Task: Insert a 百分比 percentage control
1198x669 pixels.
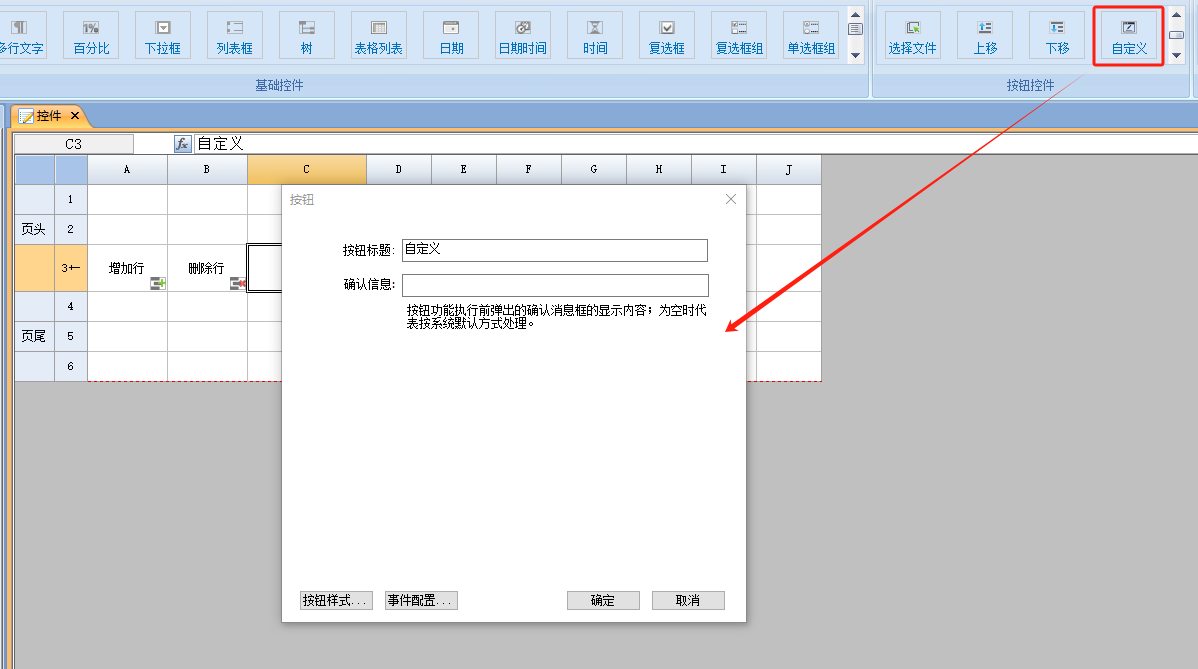Action: click(91, 36)
